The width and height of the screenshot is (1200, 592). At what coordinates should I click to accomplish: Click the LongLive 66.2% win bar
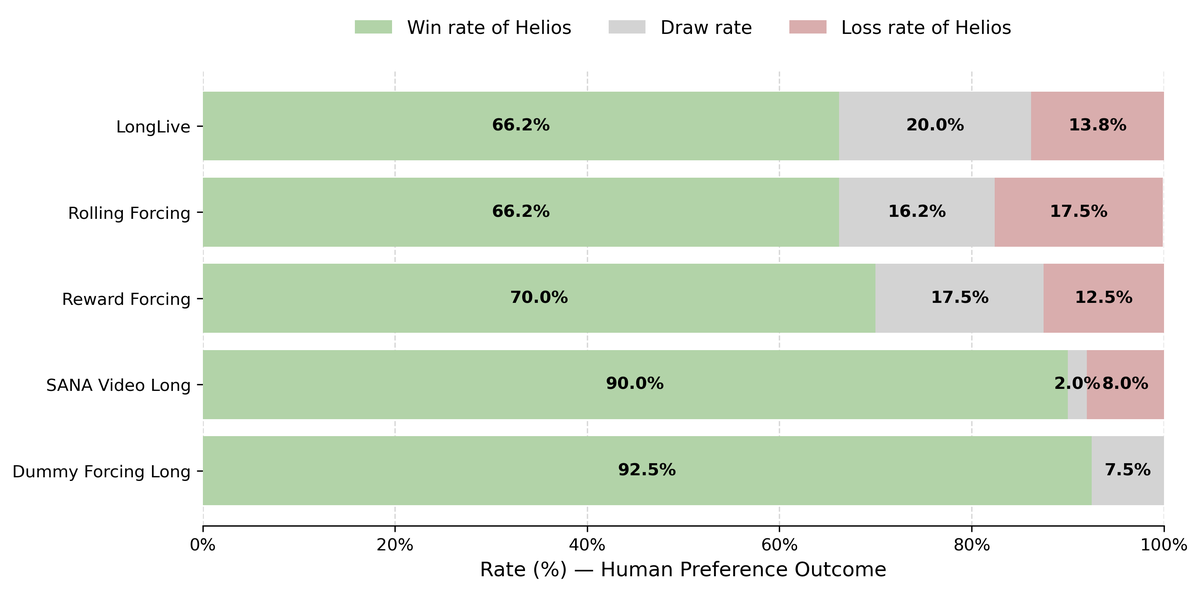(x=521, y=126)
